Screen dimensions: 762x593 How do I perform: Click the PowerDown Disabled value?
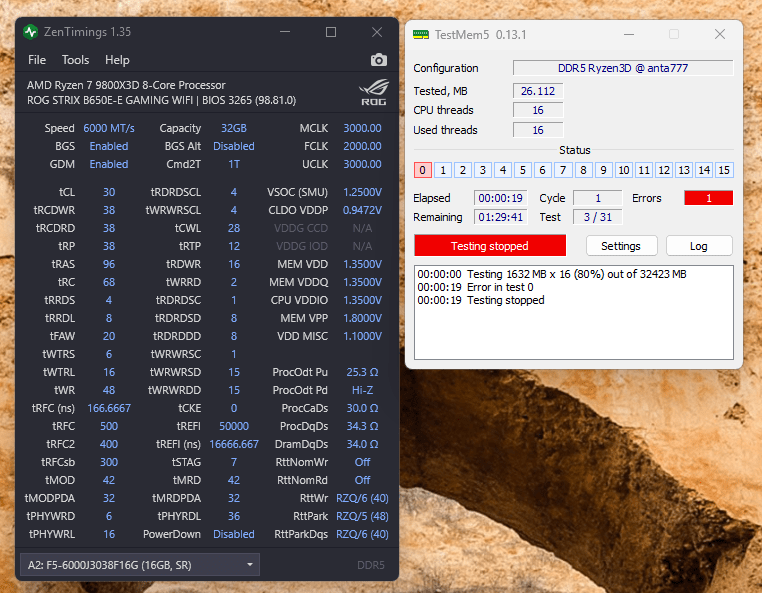coord(234,534)
